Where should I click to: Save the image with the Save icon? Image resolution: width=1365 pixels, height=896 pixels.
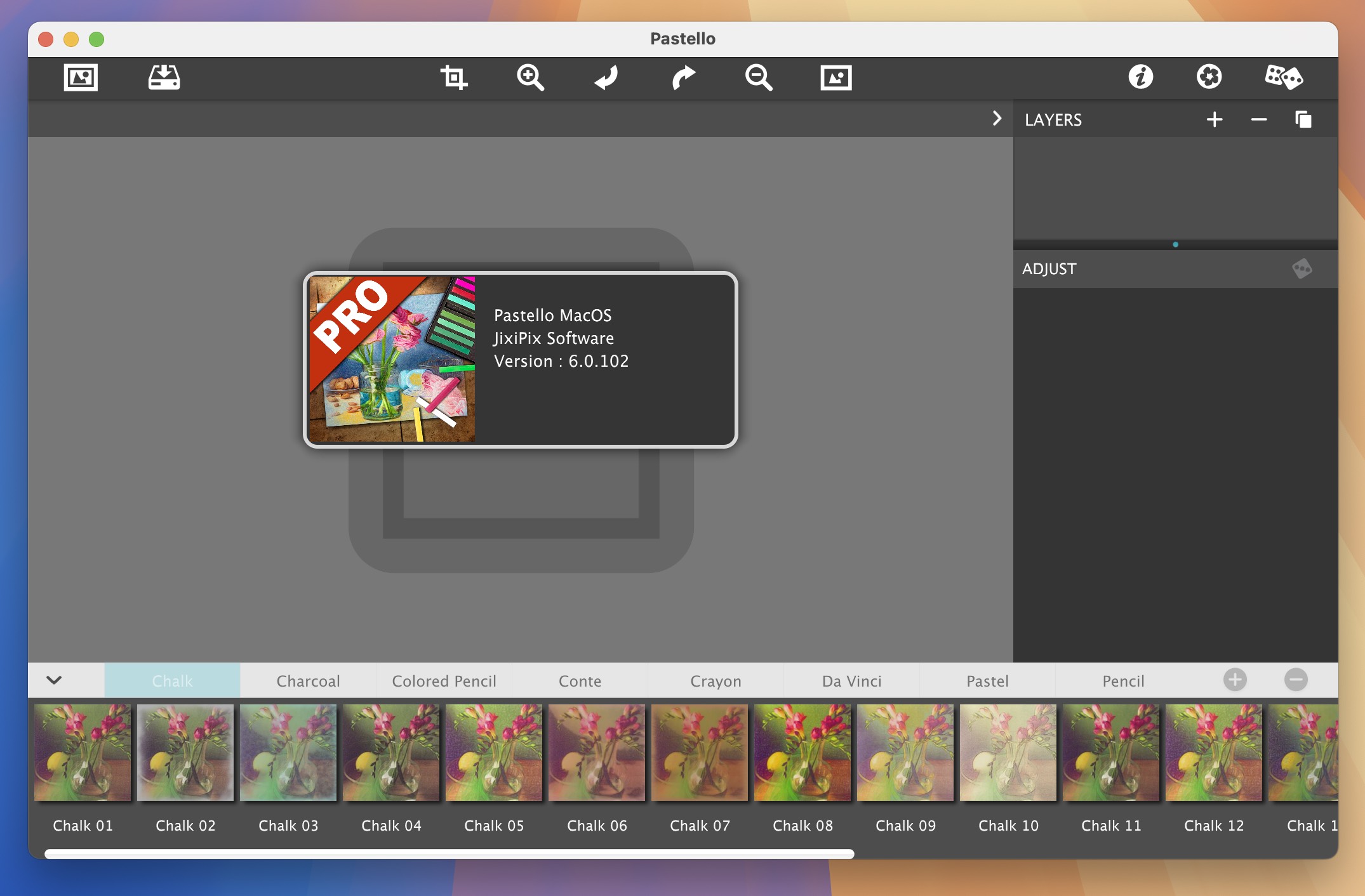coord(164,78)
